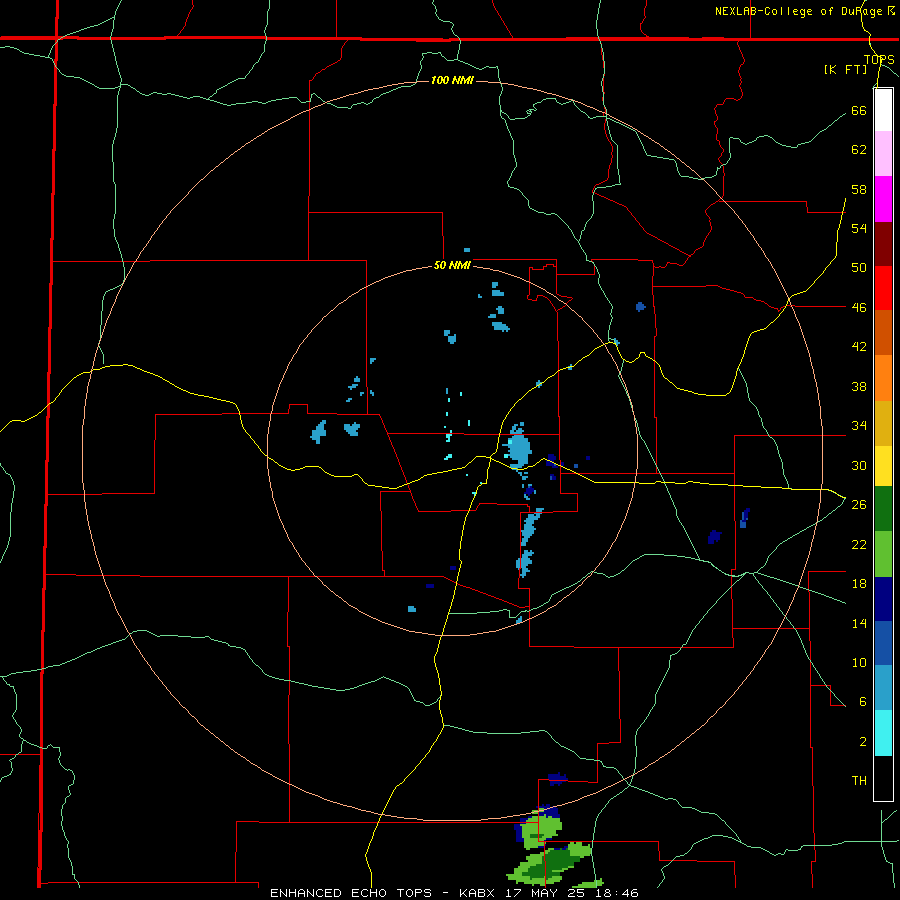The width and height of the screenshot is (900, 900).
Task: Click the '10' legend value
Action: (x=859, y=662)
